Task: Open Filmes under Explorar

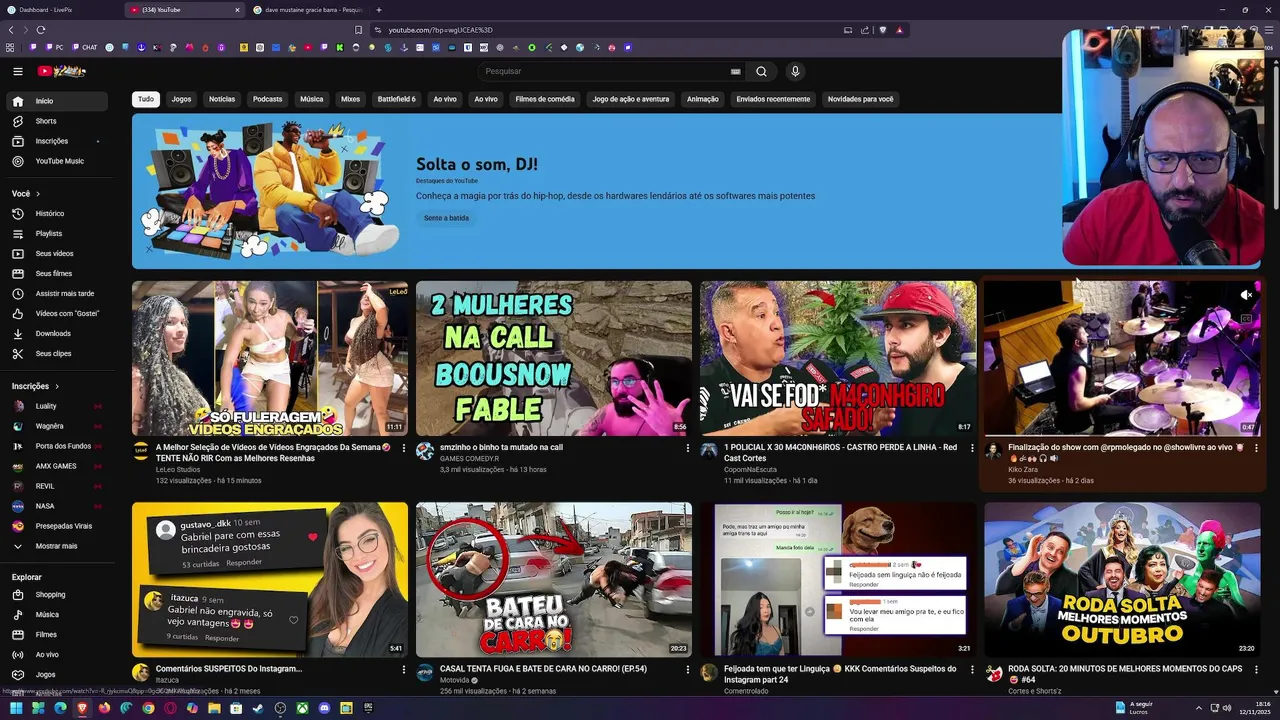Action: click(x=58, y=634)
